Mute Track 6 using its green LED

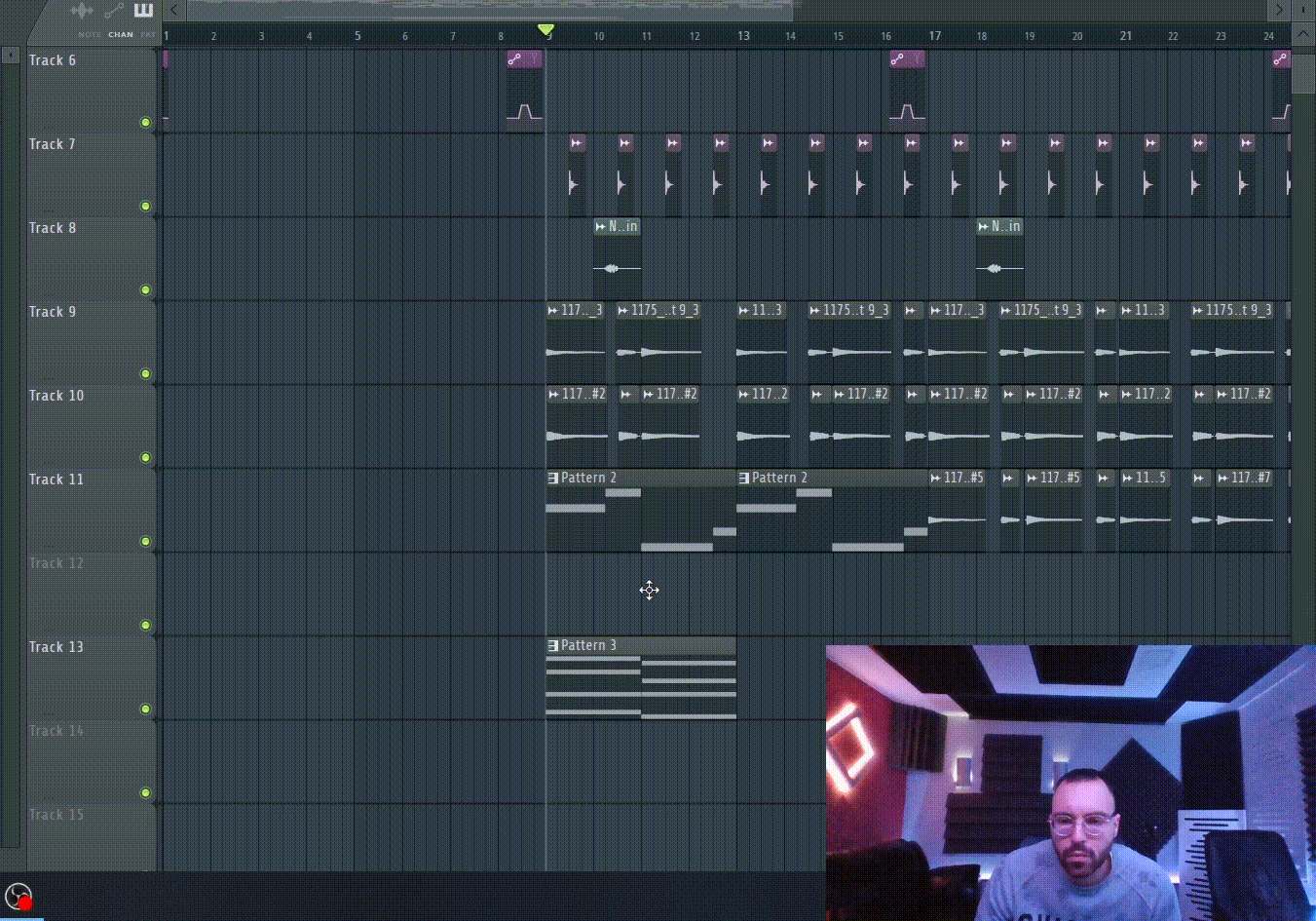click(x=145, y=123)
